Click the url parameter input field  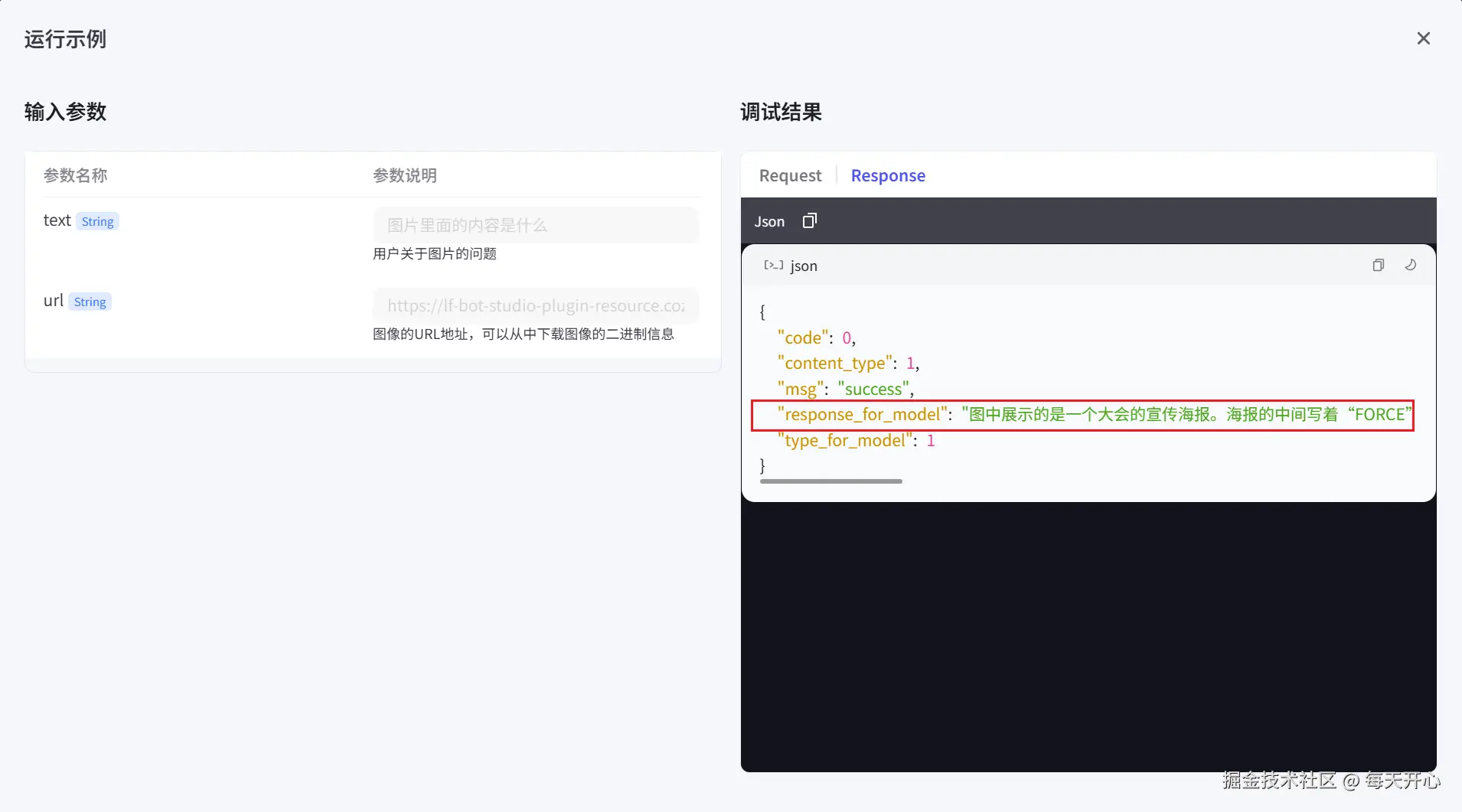(x=536, y=305)
